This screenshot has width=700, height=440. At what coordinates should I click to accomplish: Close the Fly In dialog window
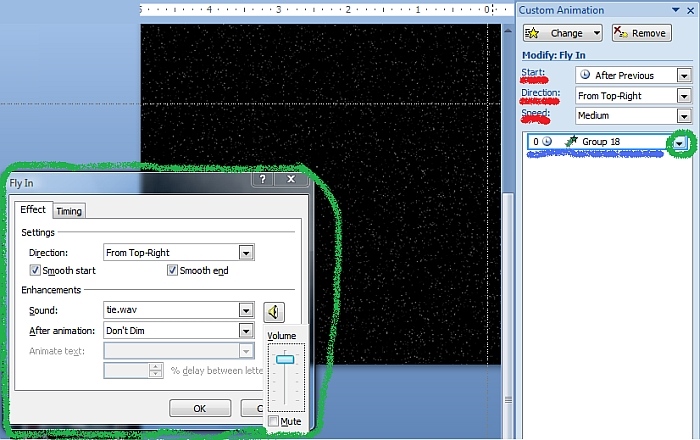click(x=290, y=180)
